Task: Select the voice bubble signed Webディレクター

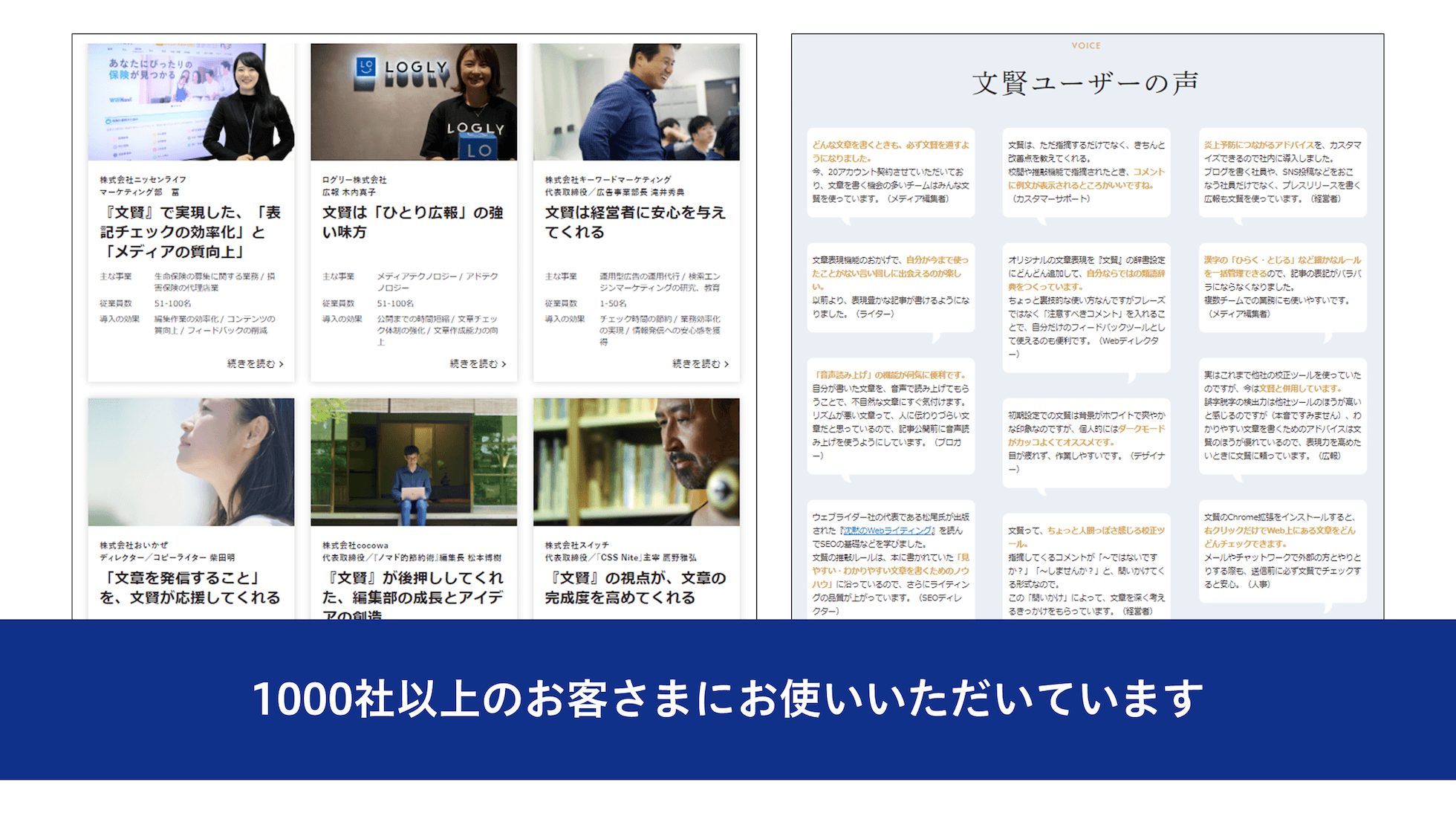Action: pyautogui.click(x=1086, y=308)
